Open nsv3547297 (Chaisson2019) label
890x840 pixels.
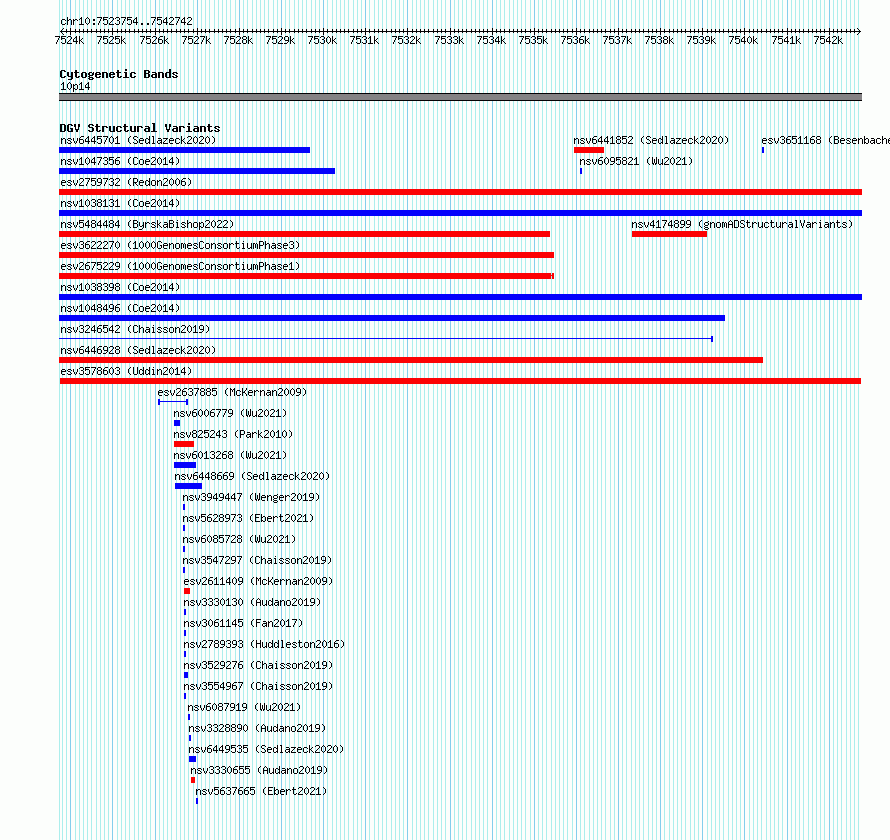click(x=257, y=560)
